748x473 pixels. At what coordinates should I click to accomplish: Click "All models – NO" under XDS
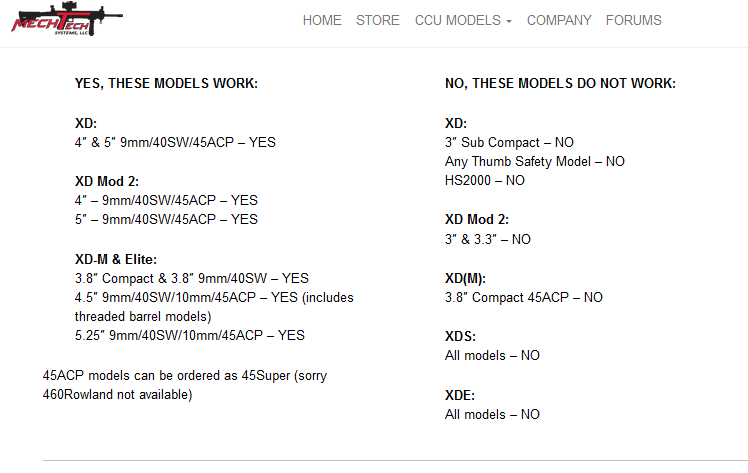492,356
